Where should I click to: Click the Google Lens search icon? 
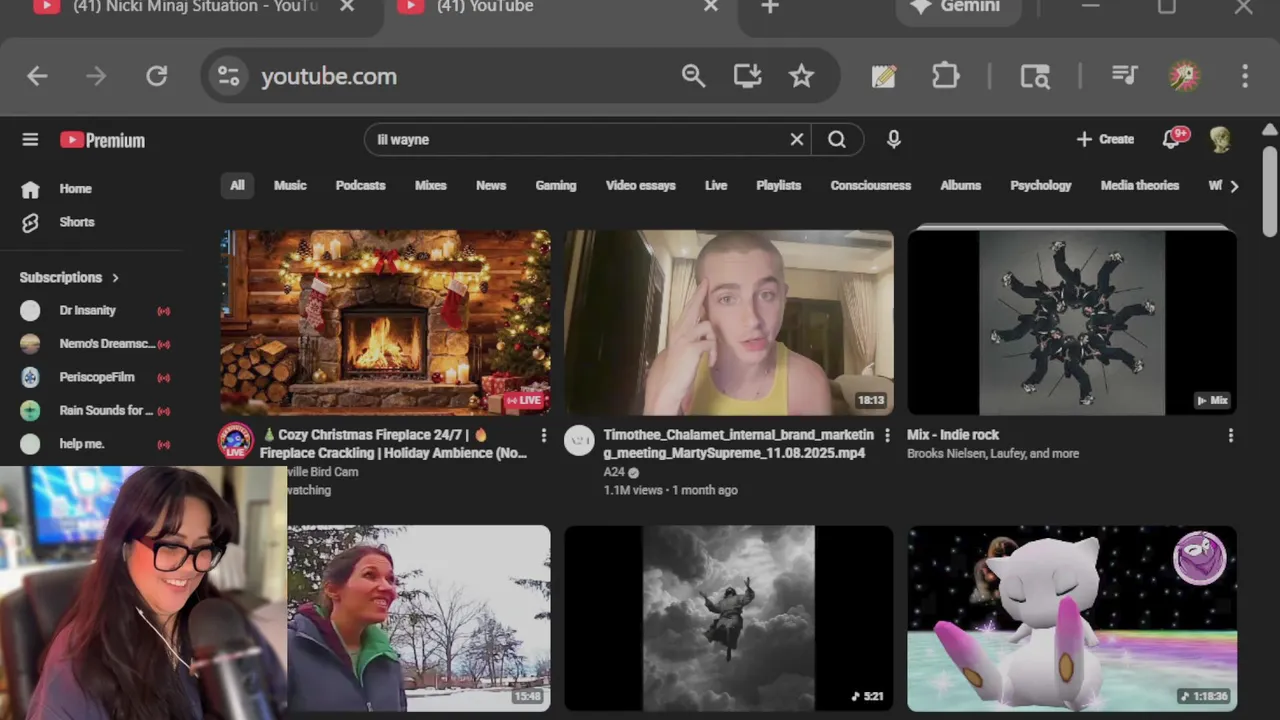(1035, 76)
